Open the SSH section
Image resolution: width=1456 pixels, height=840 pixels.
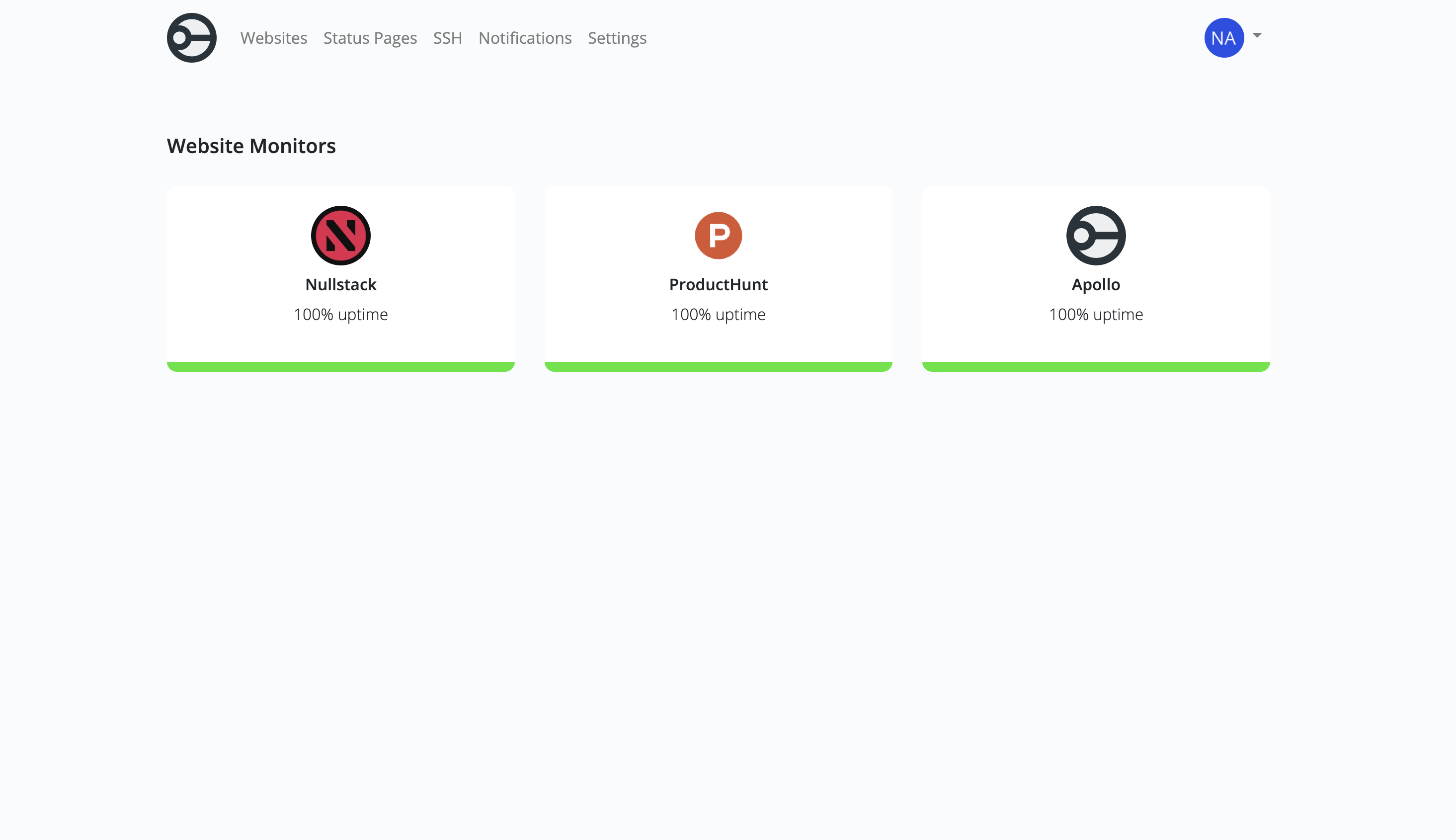pyautogui.click(x=447, y=38)
